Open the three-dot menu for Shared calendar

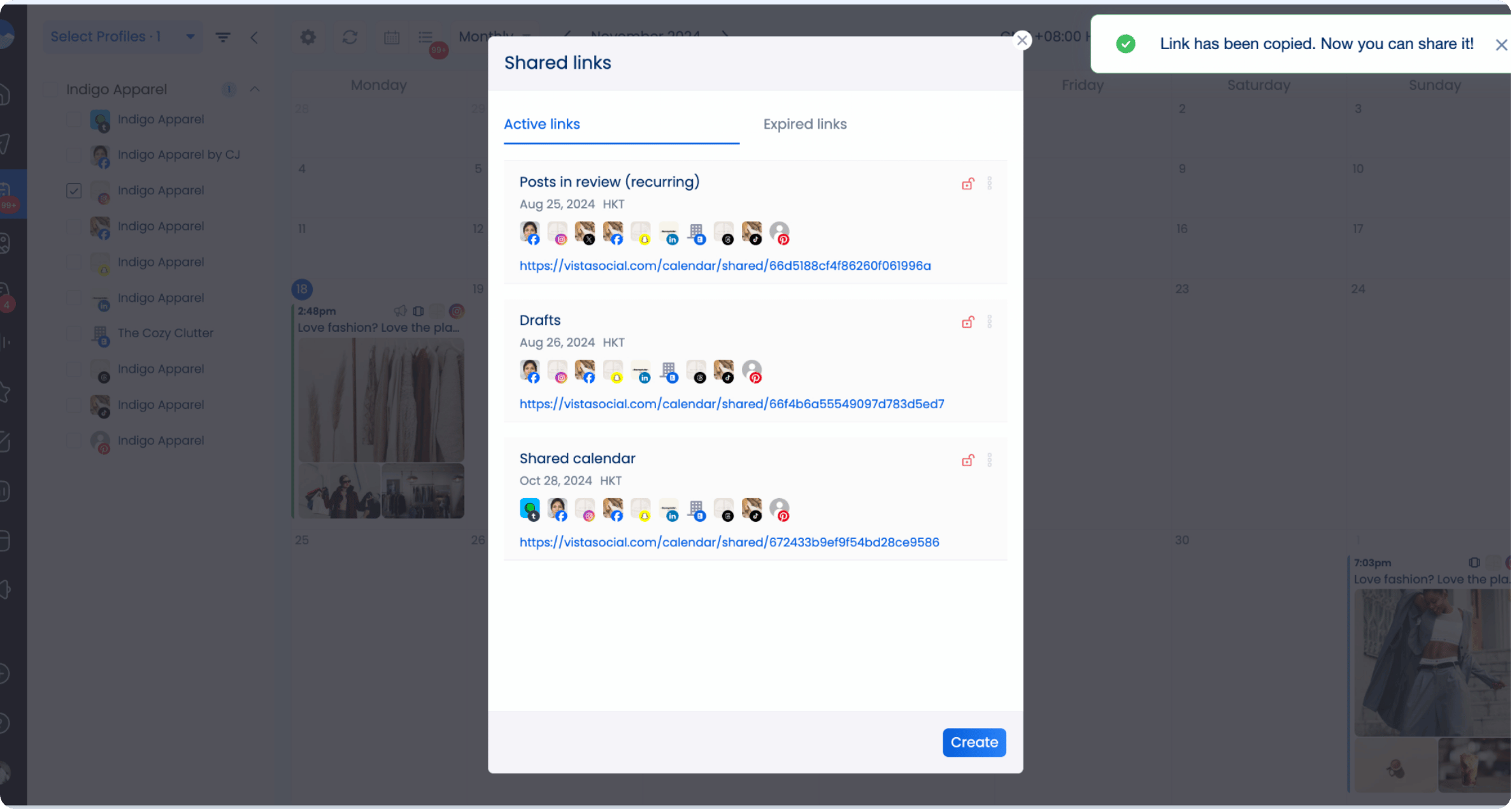[x=989, y=460]
